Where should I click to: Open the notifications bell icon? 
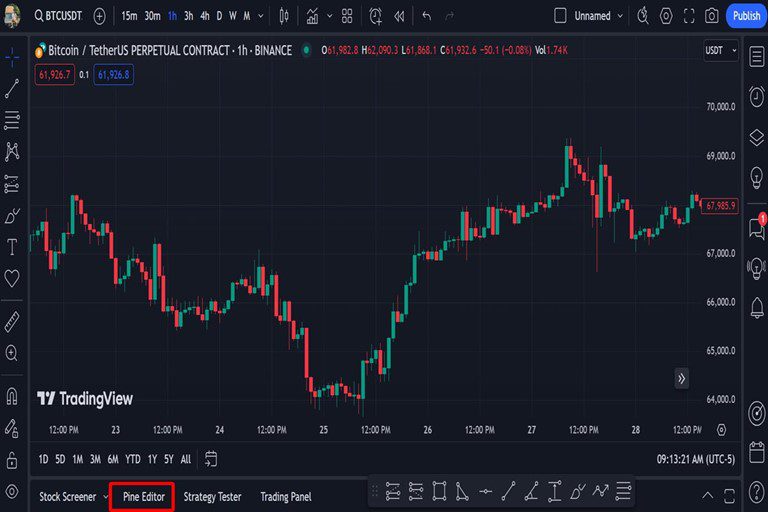[756, 308]
